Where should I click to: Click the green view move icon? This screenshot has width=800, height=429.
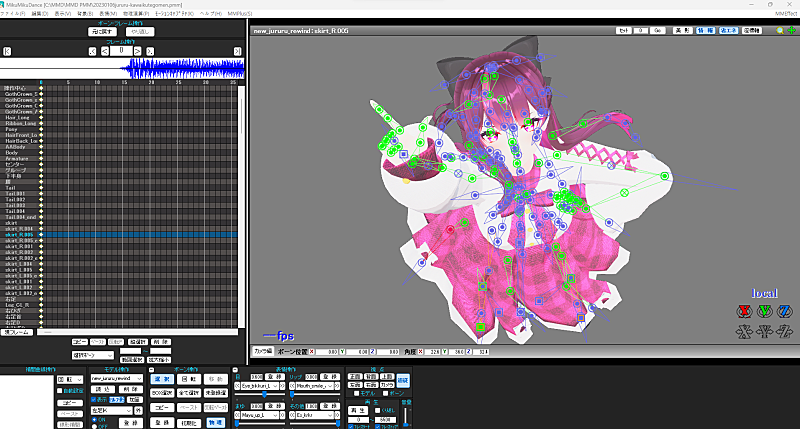click(x=791, y=31)
